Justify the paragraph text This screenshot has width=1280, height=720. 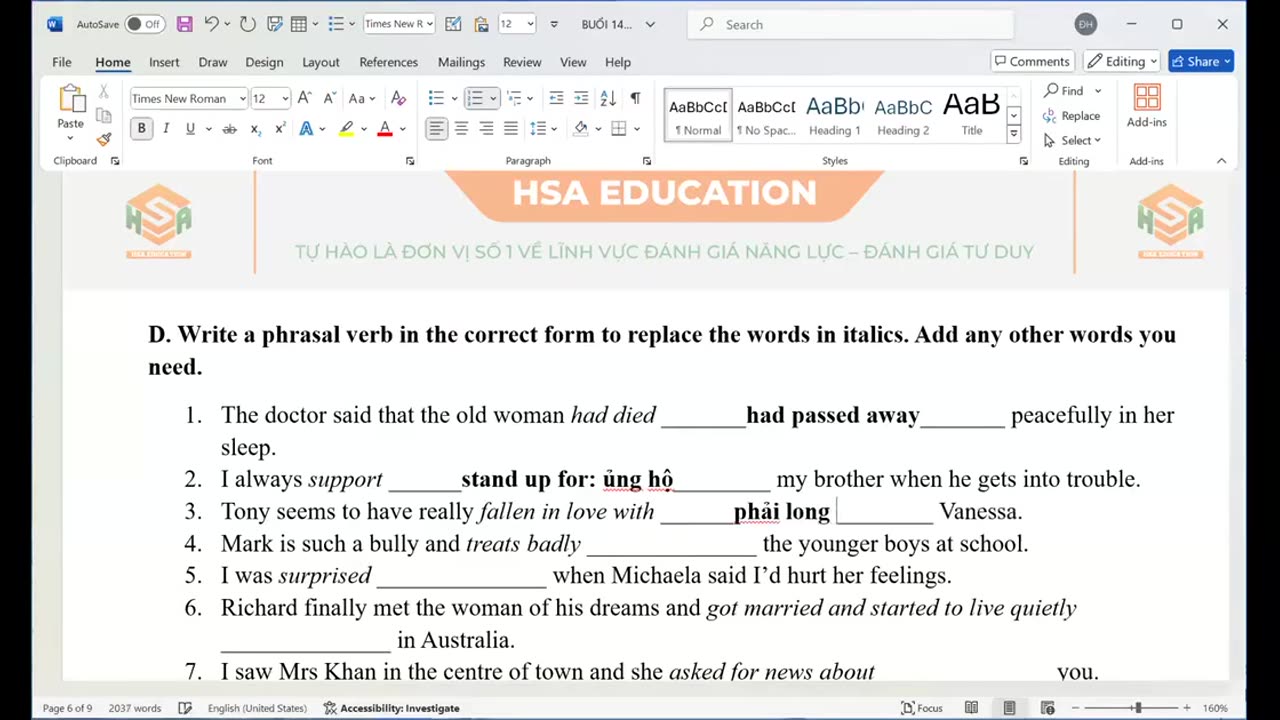click(511, 129)
